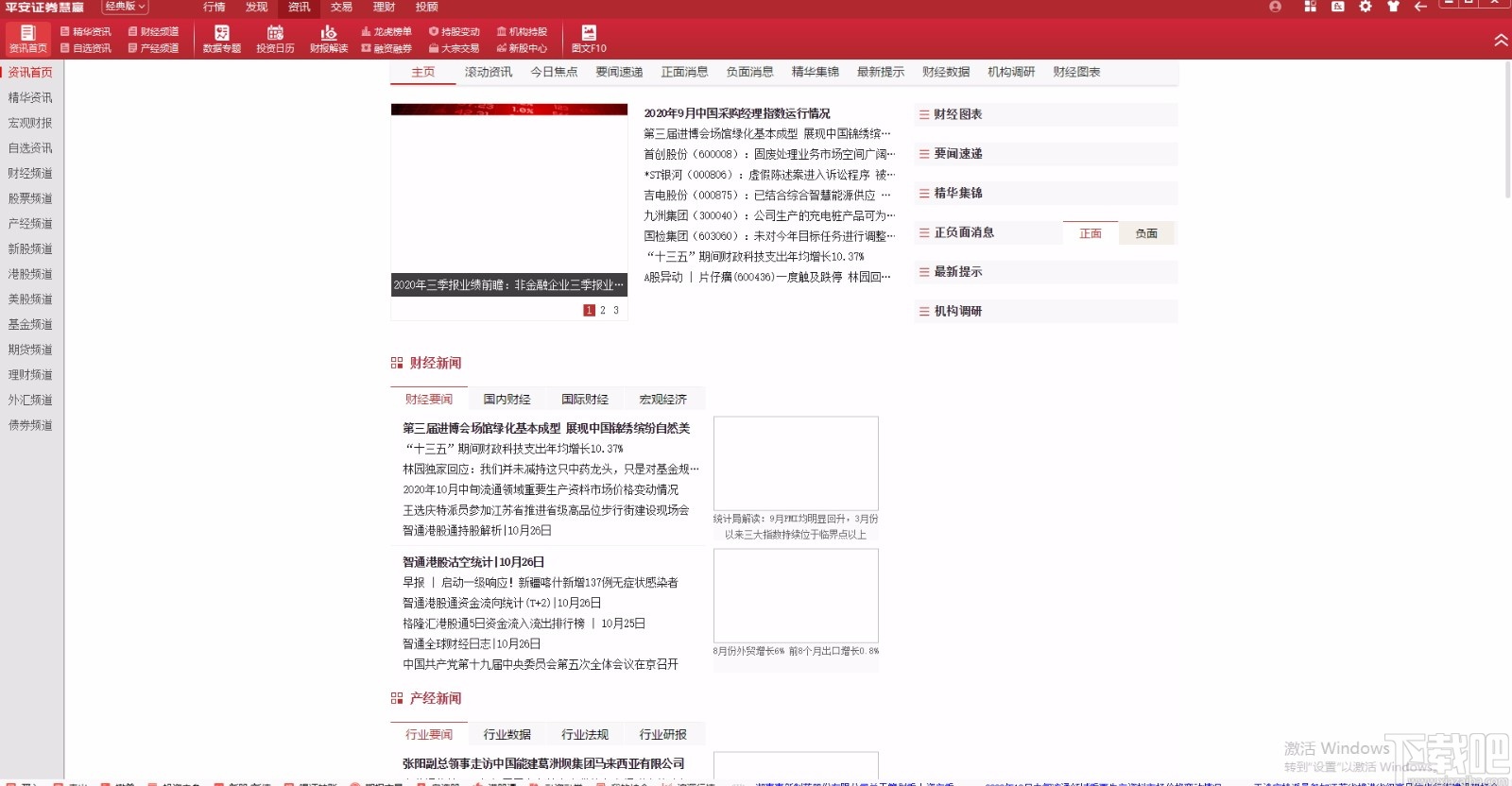Open 自选资讯 toolbar shortcut
This screenshot has width=1512, height=786.
pos(86,48)
